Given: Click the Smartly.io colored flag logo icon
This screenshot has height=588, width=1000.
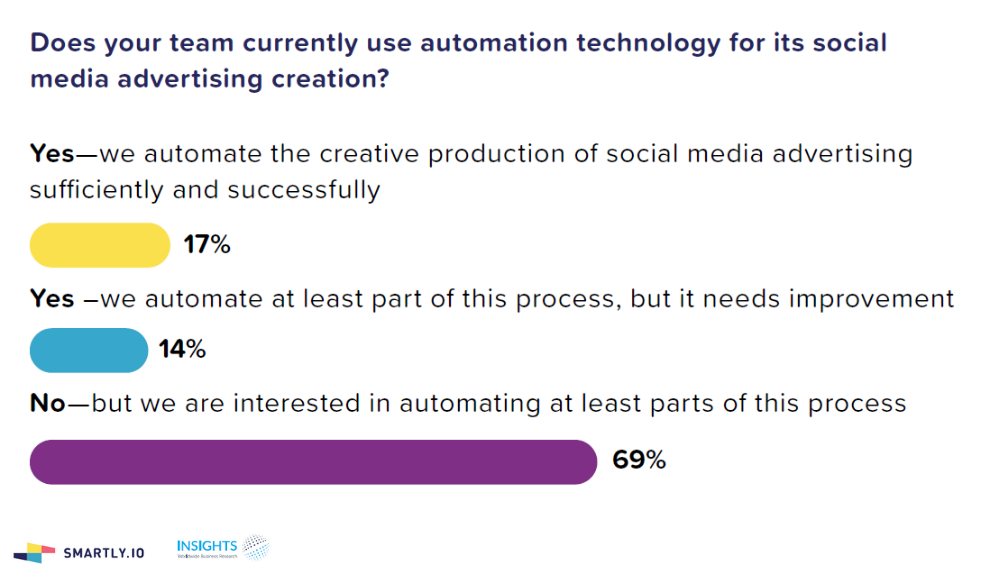Looking at the screenshot, I should click(35, 550).
